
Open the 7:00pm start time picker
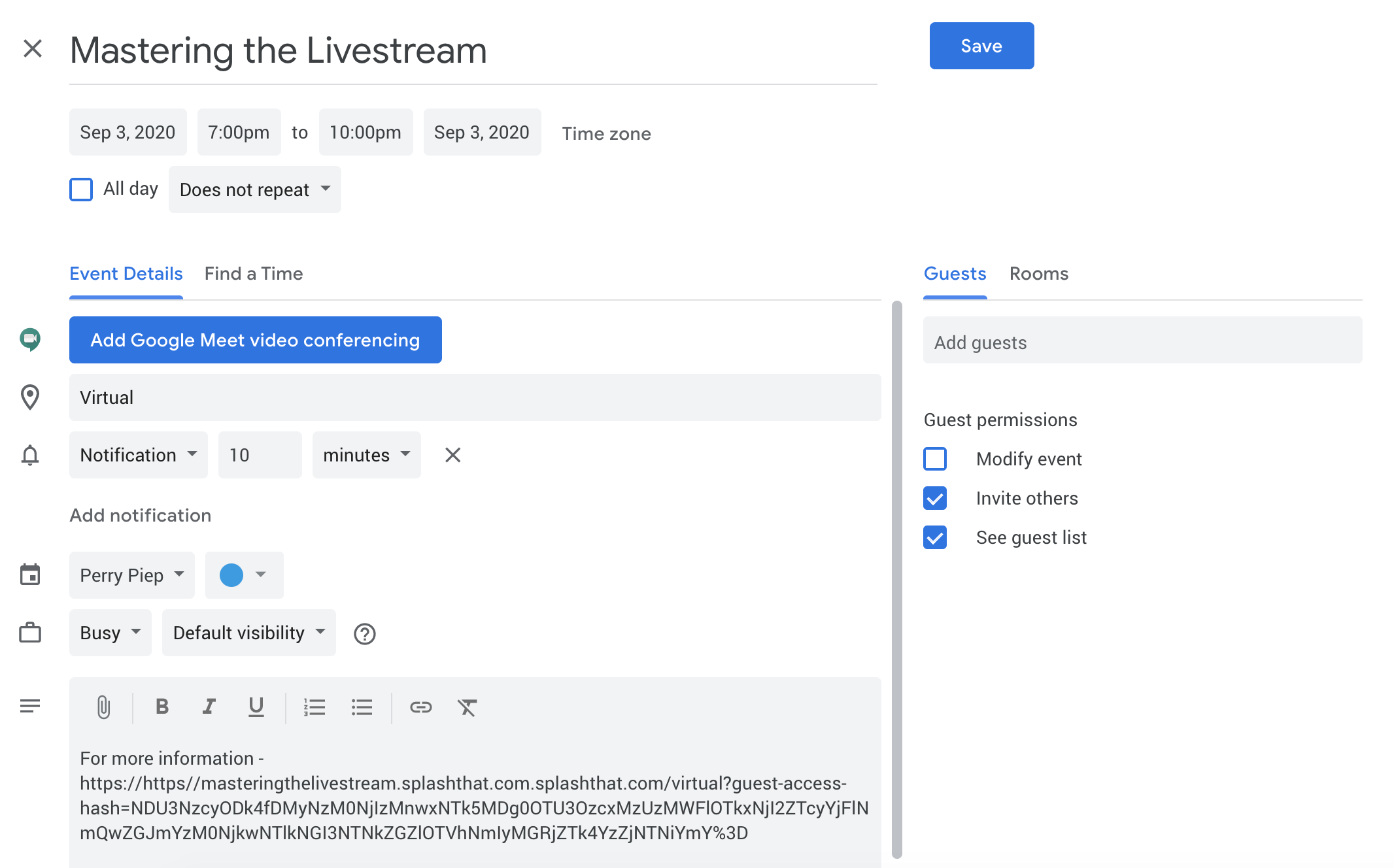239,132
